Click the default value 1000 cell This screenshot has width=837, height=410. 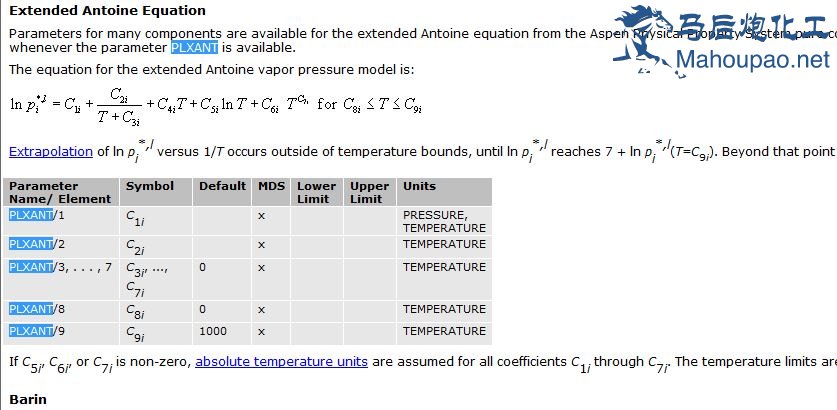(213, 331)
